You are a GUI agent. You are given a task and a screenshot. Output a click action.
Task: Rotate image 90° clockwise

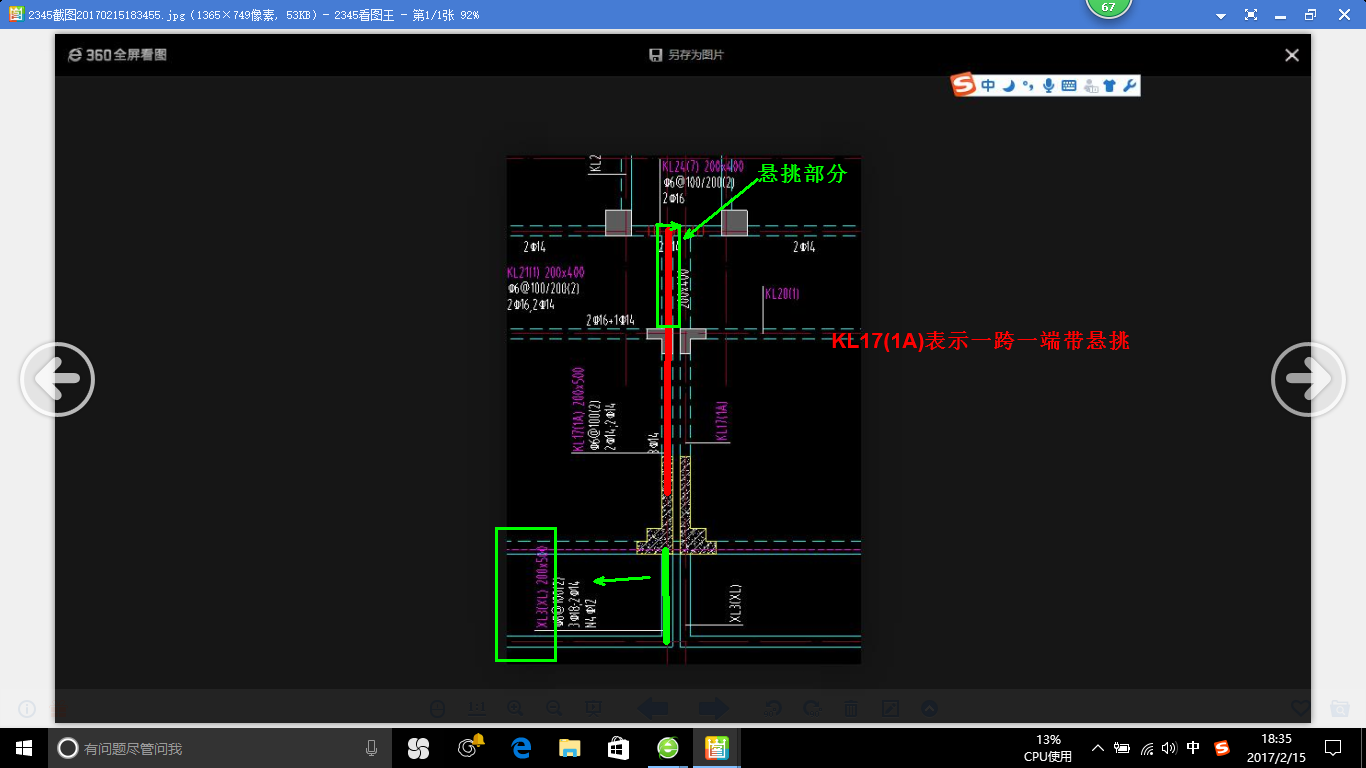tap(812, 708)
